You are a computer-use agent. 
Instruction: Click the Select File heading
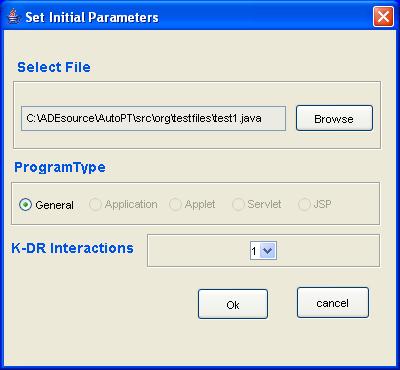coord(54,67)
